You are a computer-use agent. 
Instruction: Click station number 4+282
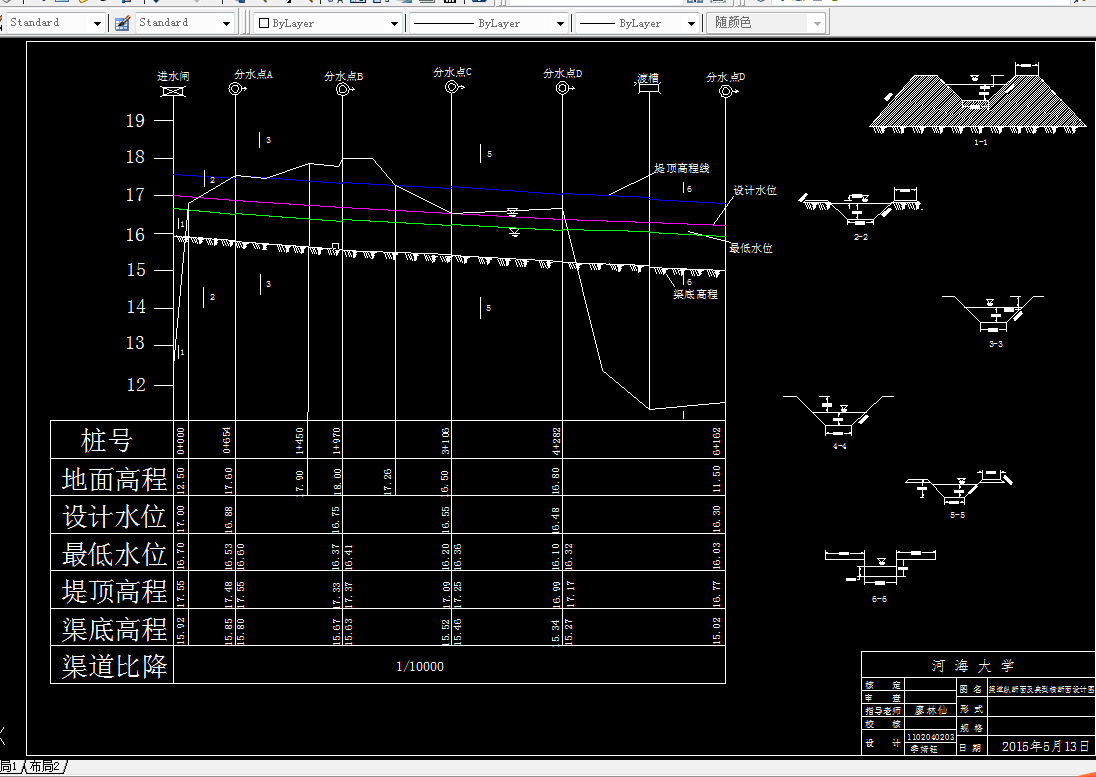pos(556,441)
